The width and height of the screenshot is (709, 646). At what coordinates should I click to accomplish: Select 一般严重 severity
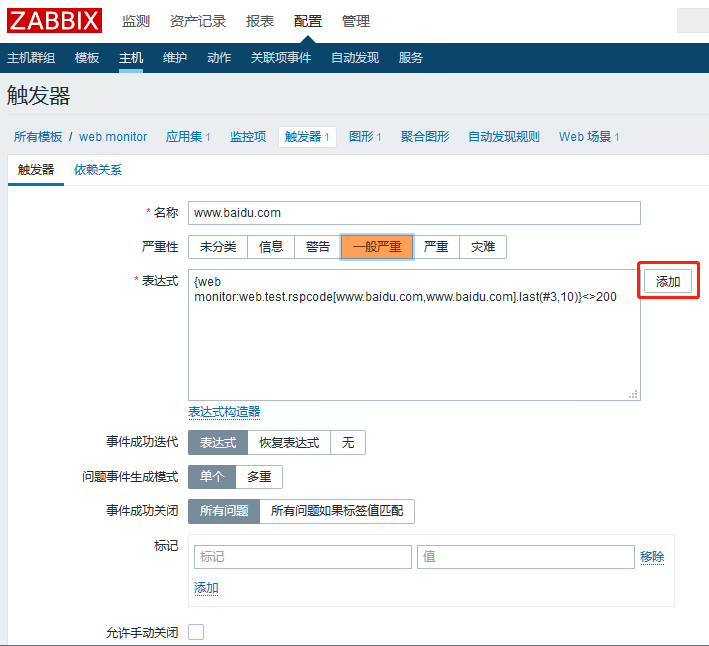coord(377,247)
